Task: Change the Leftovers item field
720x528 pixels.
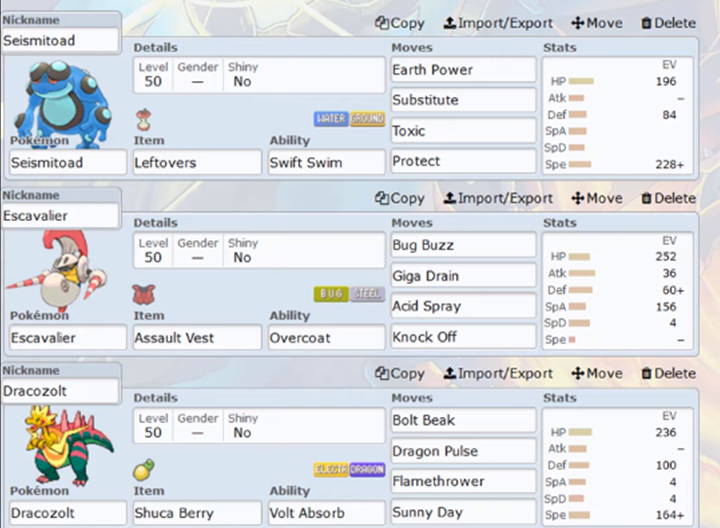Action: pos(197,163)
